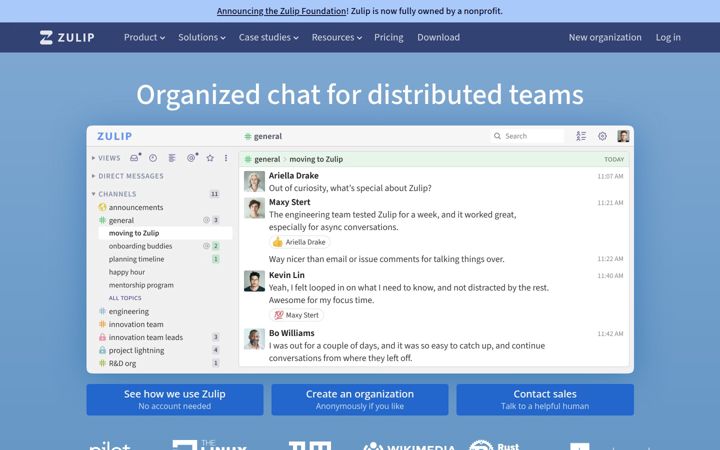Click the user list icon

coord(581,136)
